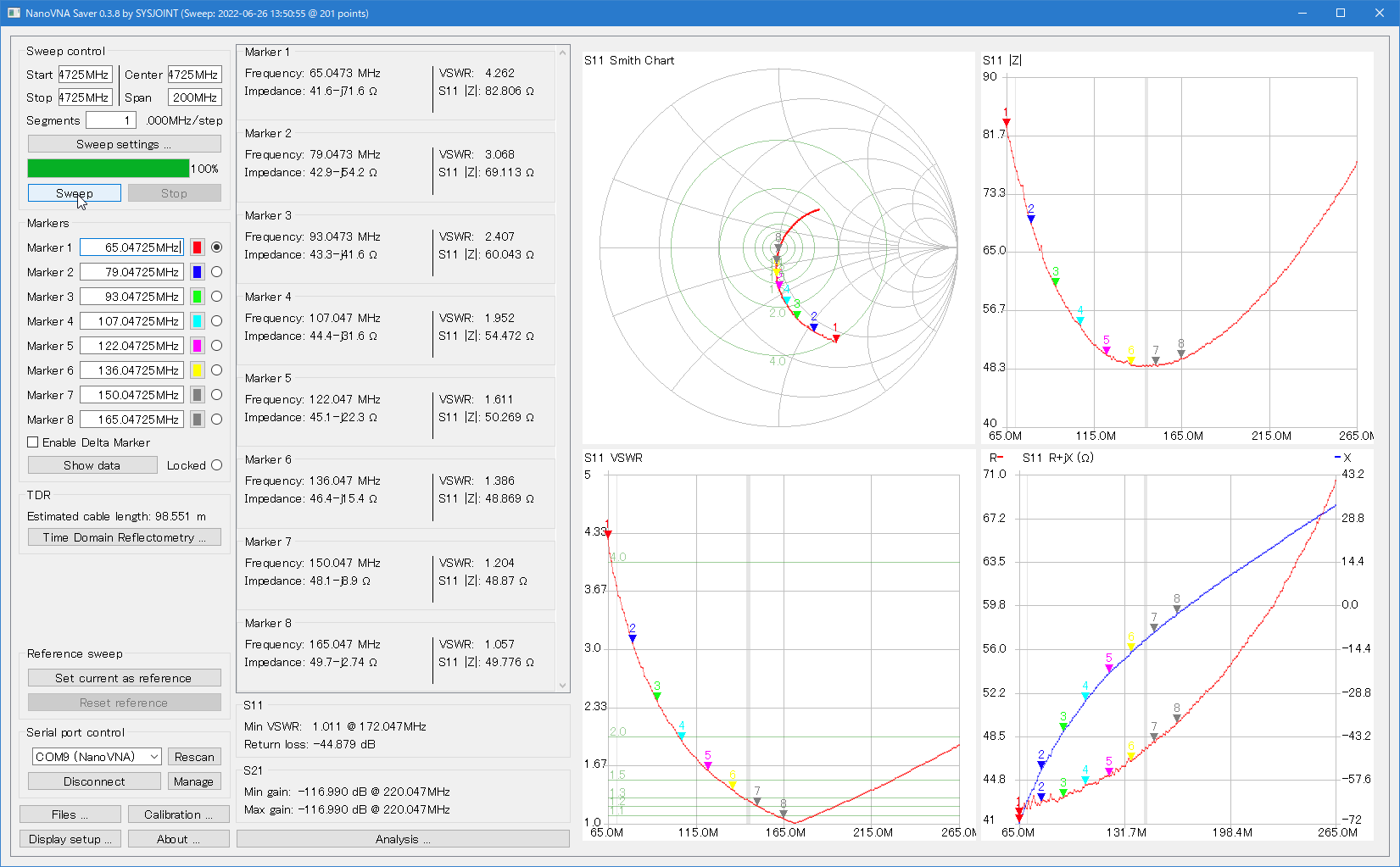Select the Marker 2 radio button
Image resolution: width=1400 pixels, height=867 pixels.
[217, 272]
